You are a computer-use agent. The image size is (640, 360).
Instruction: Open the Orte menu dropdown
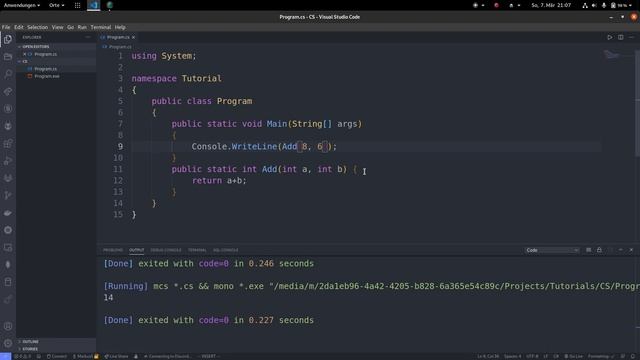pos(56,5)
